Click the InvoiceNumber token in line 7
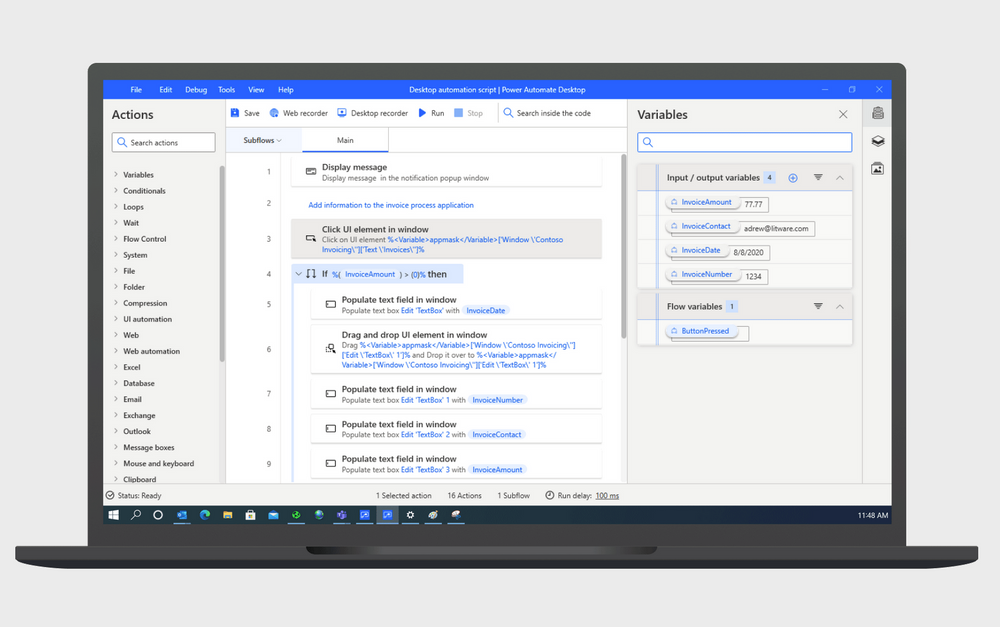Image resolution: width=1000 pixels, height=627 pixels. coord(497,400)
